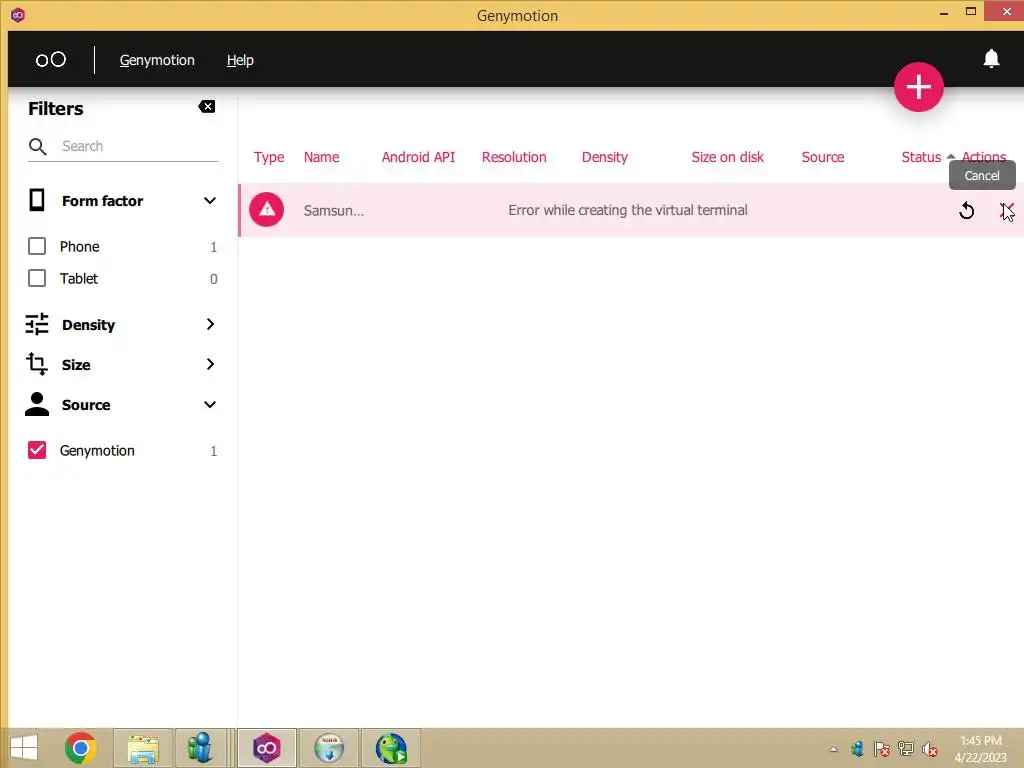Viewport: 1024px width, 768px height.
Task: Click the globe download app in taskbar
Action: coord(329,748)
